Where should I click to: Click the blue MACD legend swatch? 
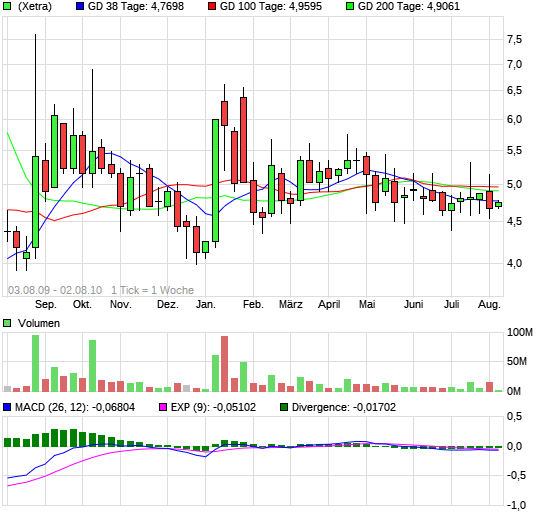(7, 407)
